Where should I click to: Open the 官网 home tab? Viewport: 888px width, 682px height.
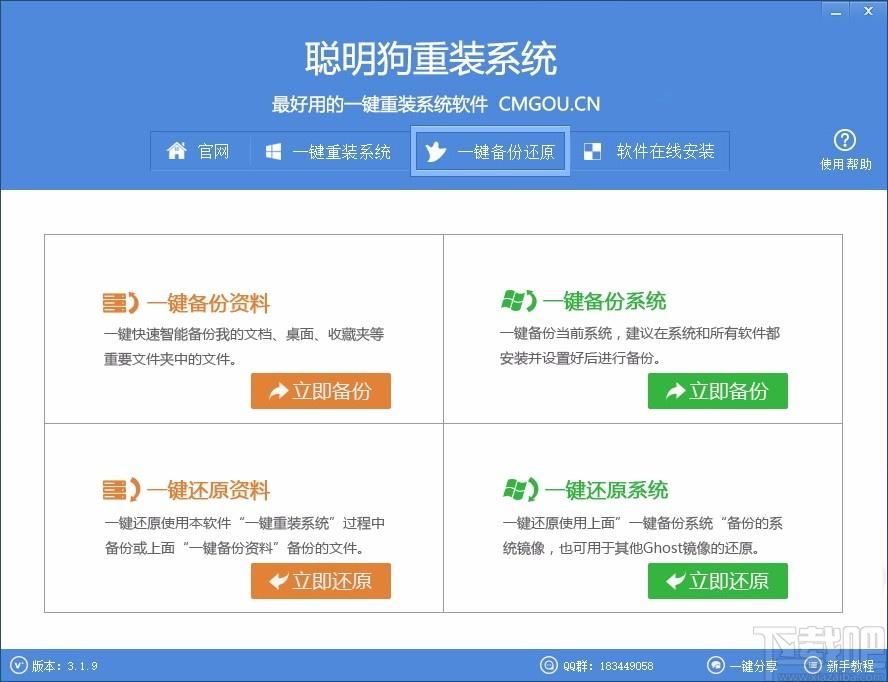199,151
